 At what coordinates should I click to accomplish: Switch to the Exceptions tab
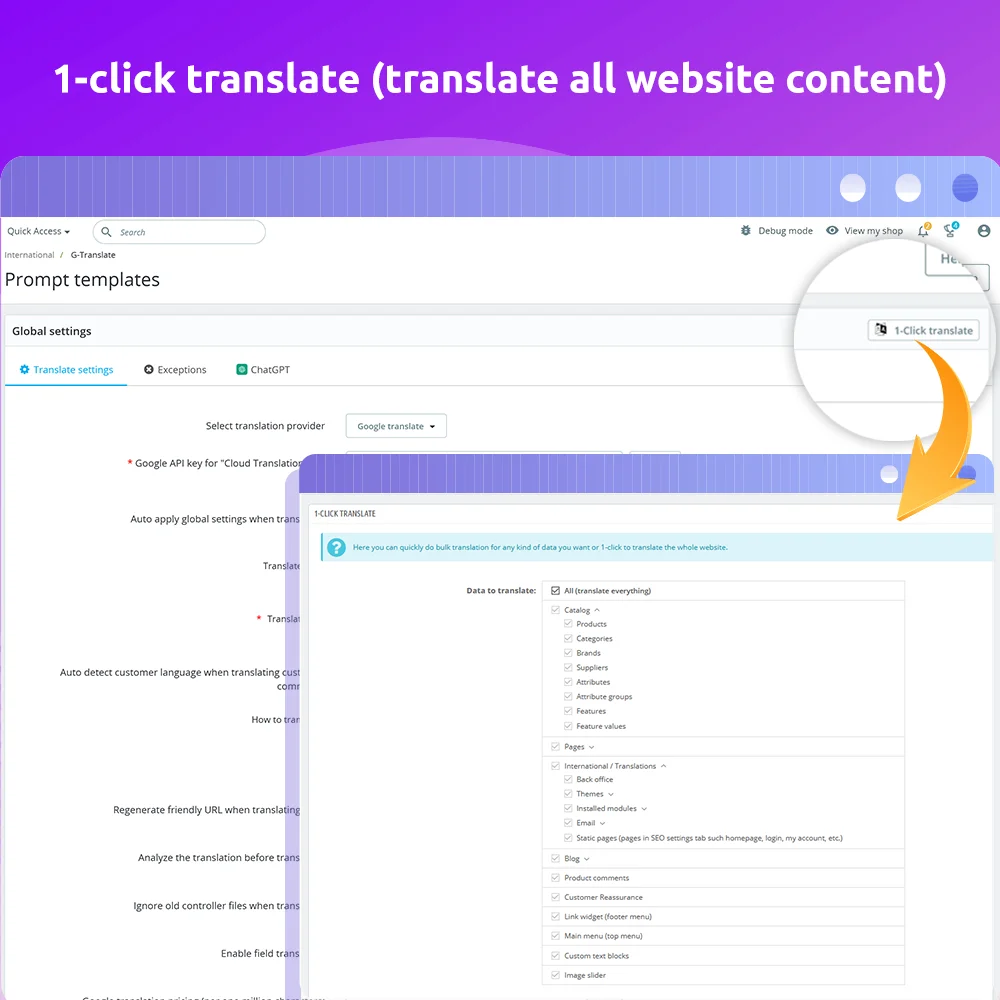click(x=175, y=369)
